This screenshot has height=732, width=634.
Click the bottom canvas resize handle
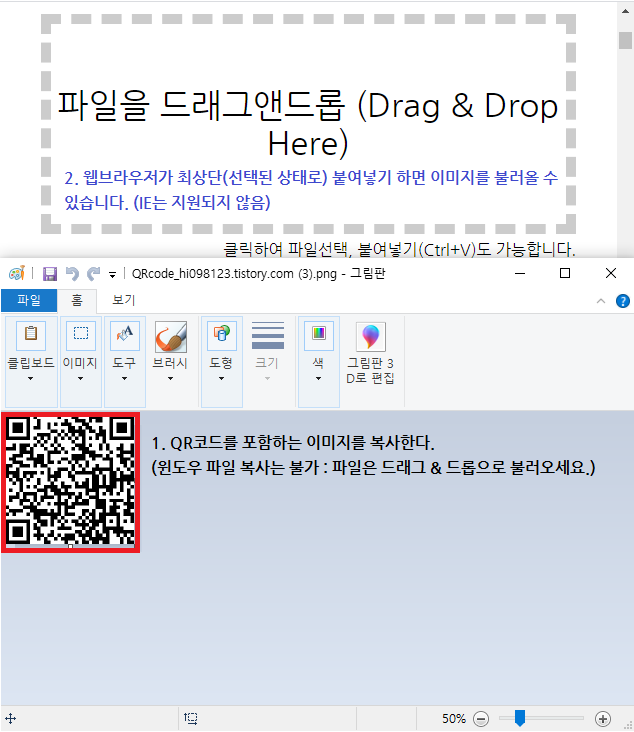pyautogui.click(x=70, y=546)
